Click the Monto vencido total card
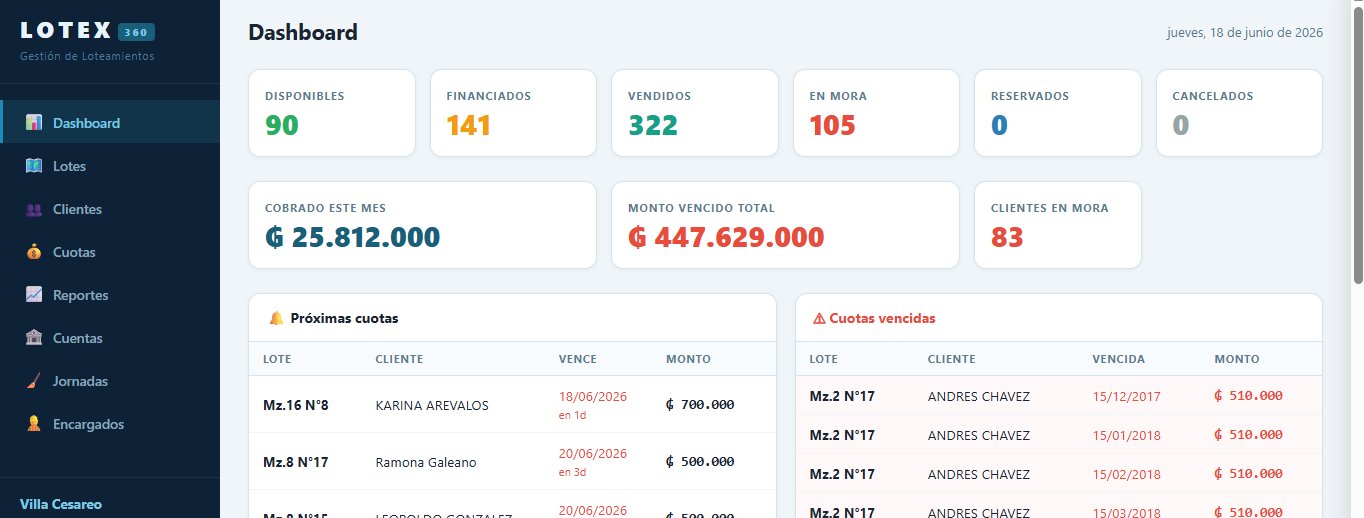 click(x=786, y=225)
